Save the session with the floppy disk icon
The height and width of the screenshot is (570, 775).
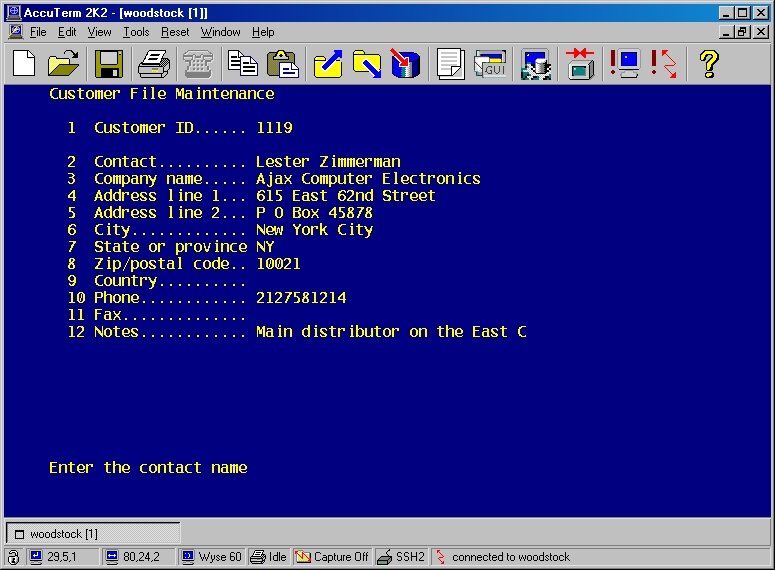pos(108,64)
